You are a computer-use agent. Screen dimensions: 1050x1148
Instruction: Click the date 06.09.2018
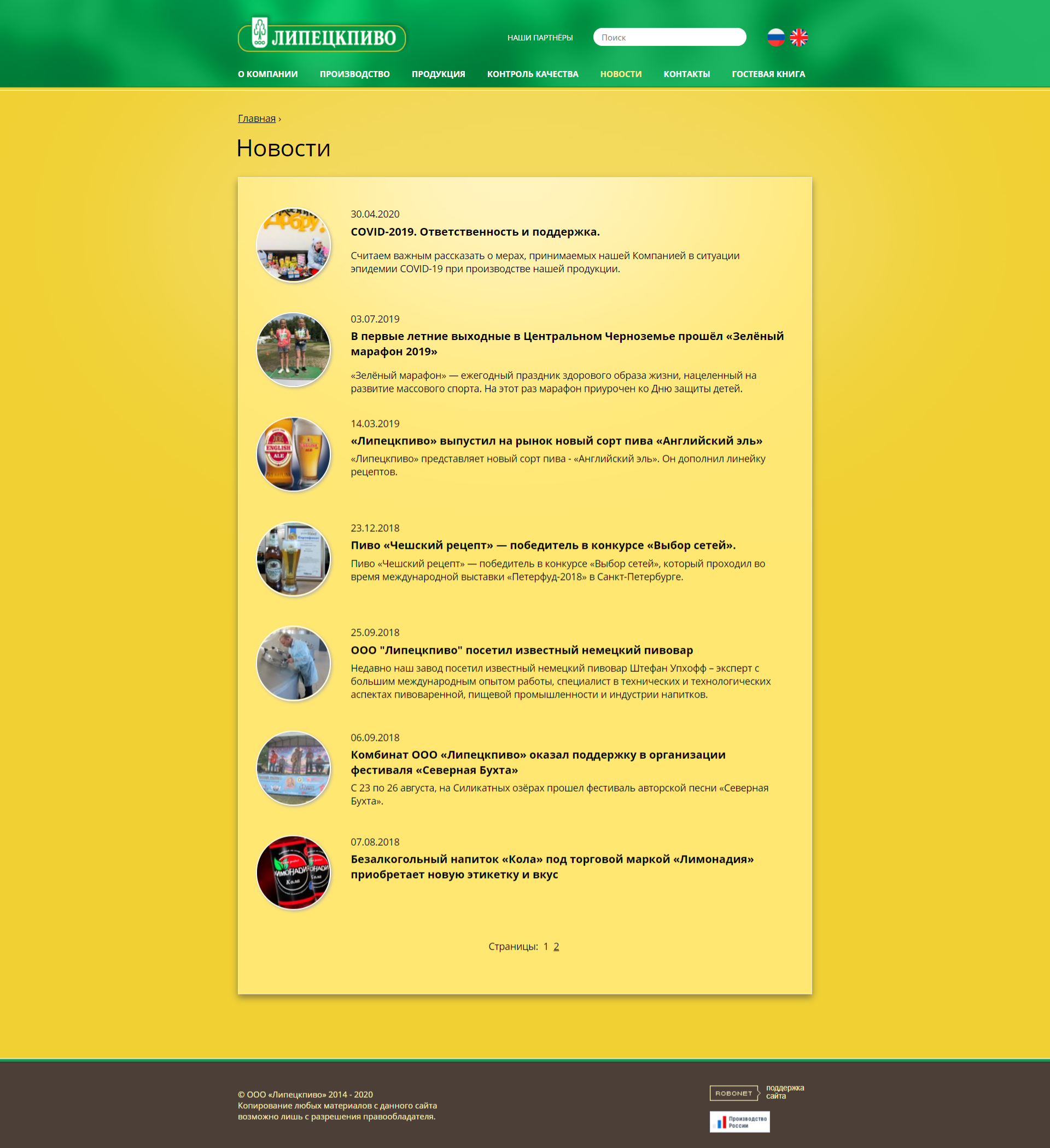point(375,737)
